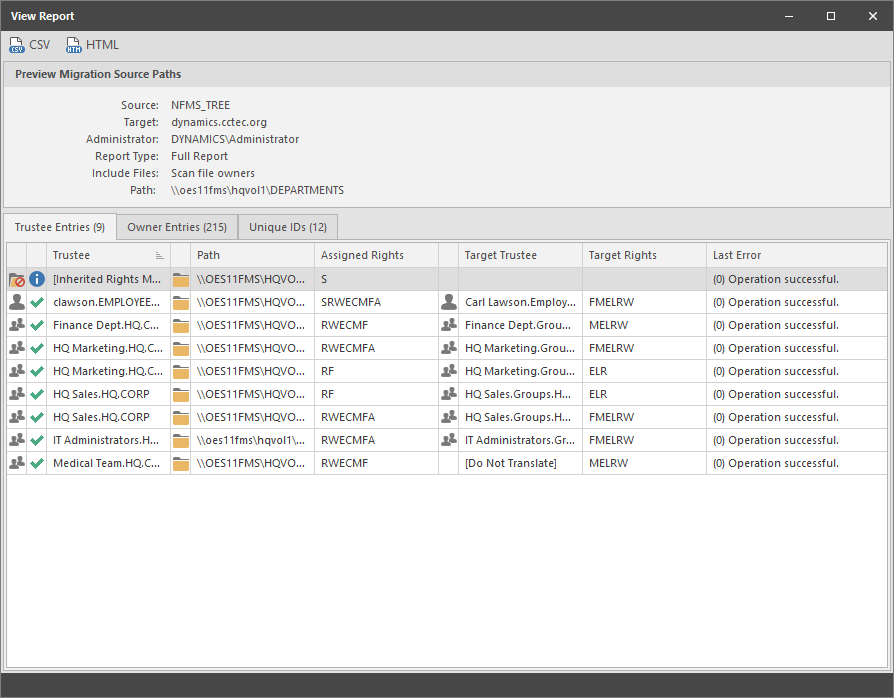Viewport: 894px width, 698px height.
Task: Click the Last Error column header
Action: [795, 255]
